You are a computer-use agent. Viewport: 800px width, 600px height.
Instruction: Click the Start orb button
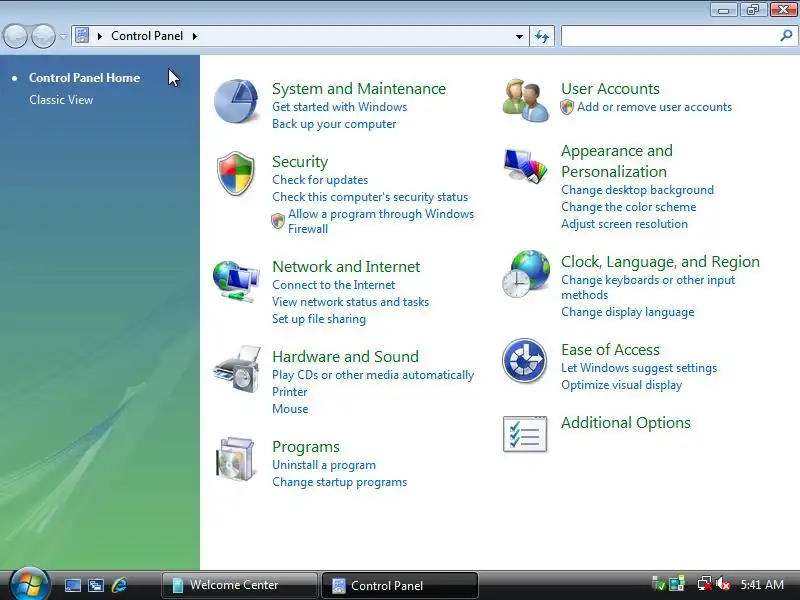(29, 584)
